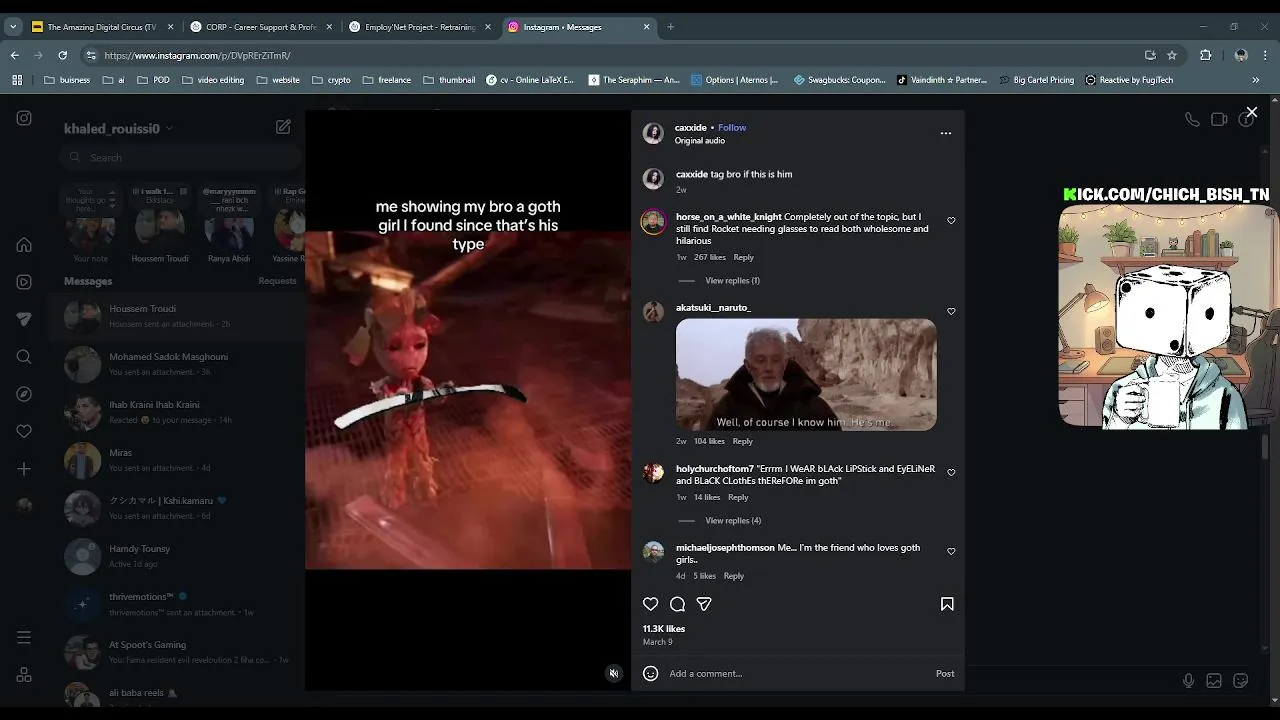
Task: Reply to horse_on_a_white_knight's comment
Action: (x=743, y=258)
